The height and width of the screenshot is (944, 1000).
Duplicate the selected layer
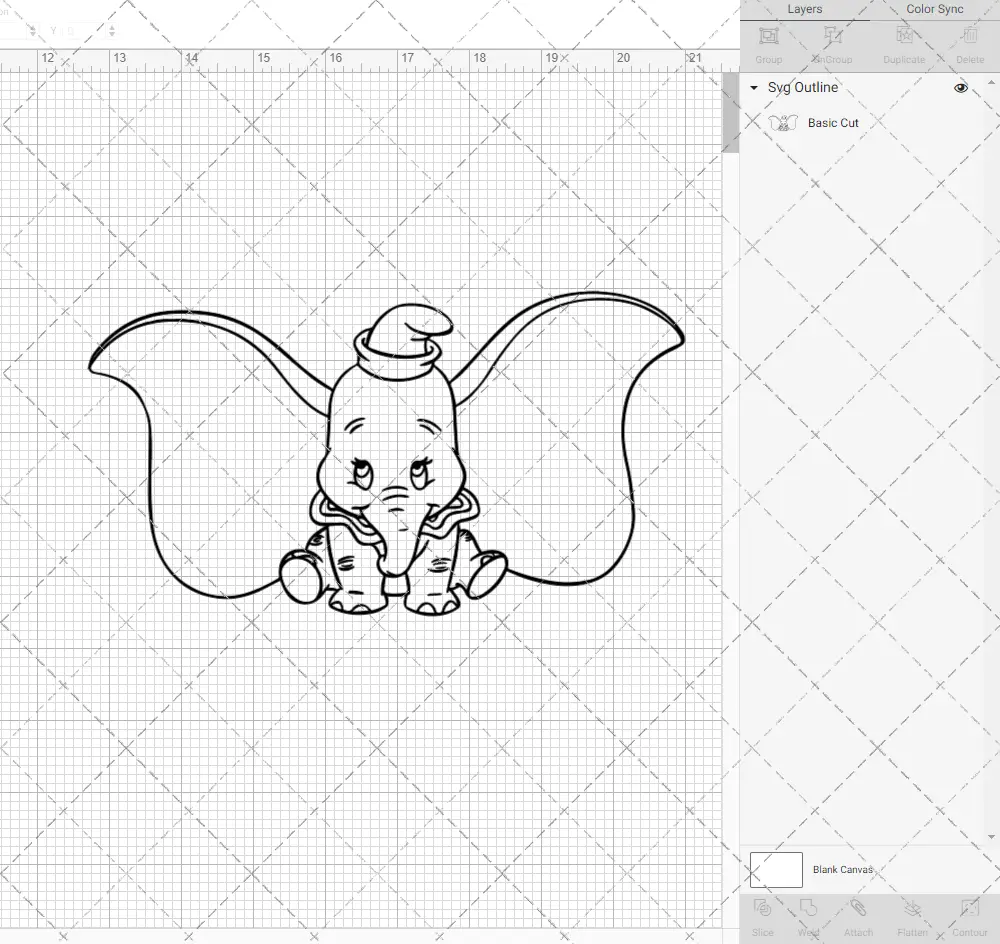(903, 45)
